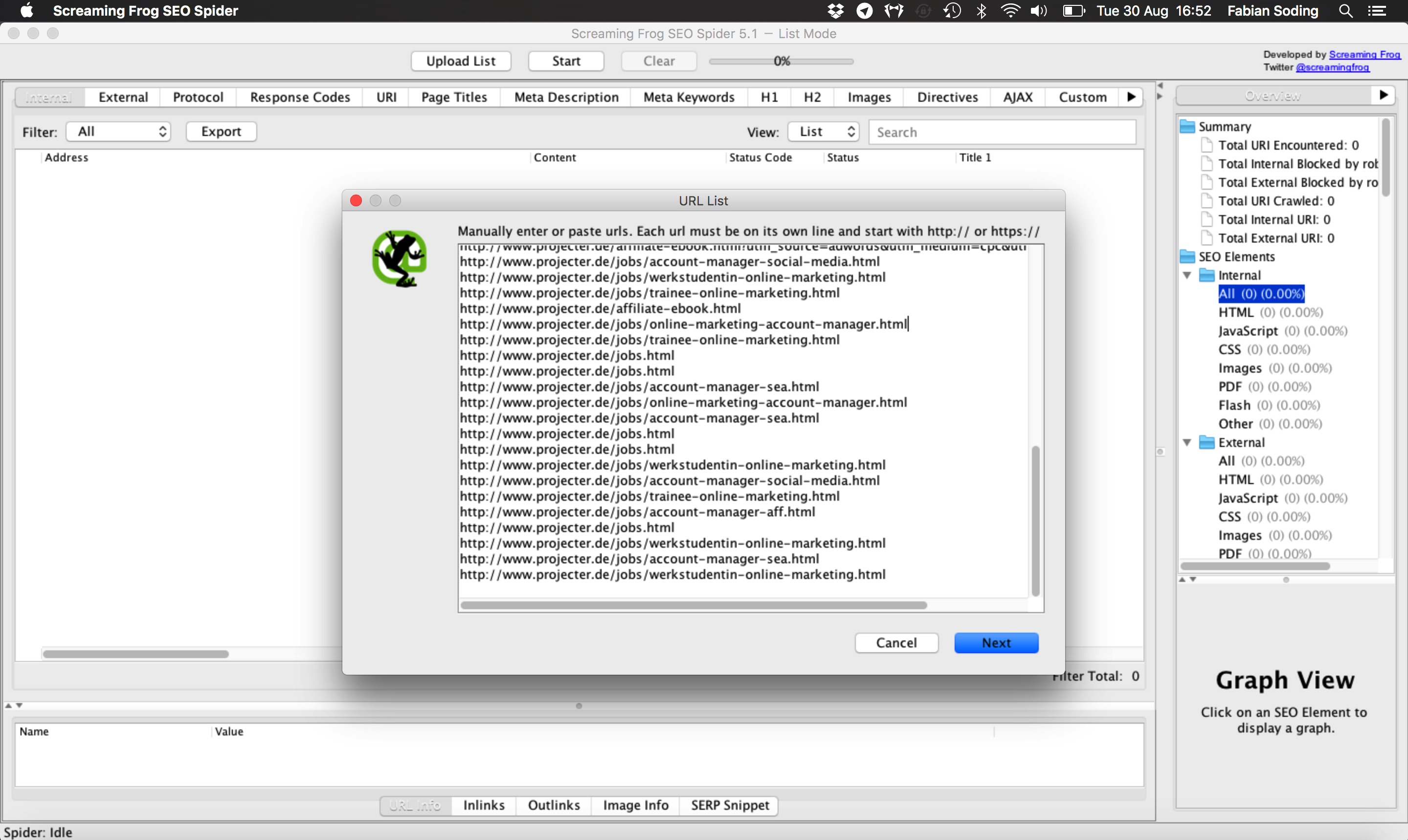
Task: Click the Next button in URL List
Action: (996, 642)
